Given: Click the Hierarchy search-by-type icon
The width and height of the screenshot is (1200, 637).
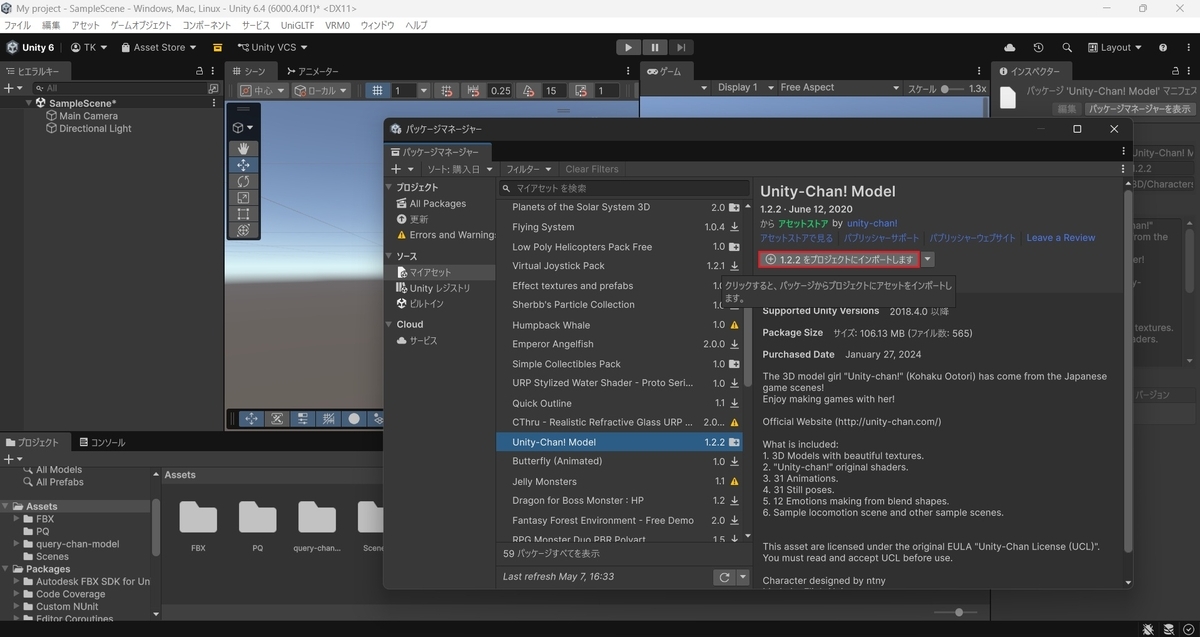Looking at the screenshot, I should [213, 88].
